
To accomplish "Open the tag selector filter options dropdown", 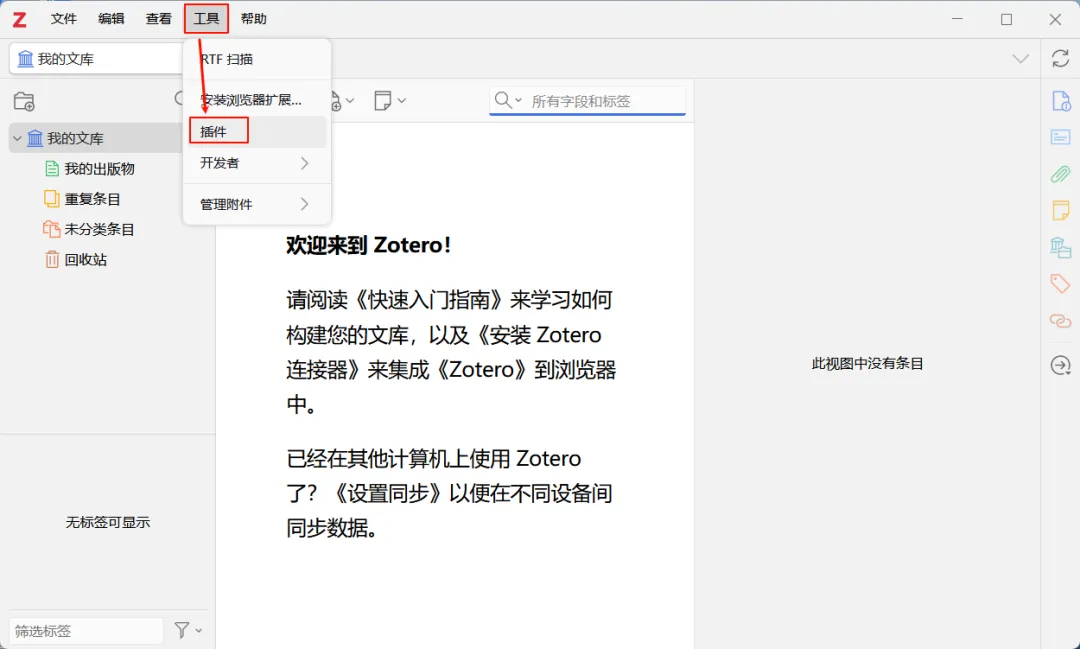I will pyautogui.click(x=188, y=630).
